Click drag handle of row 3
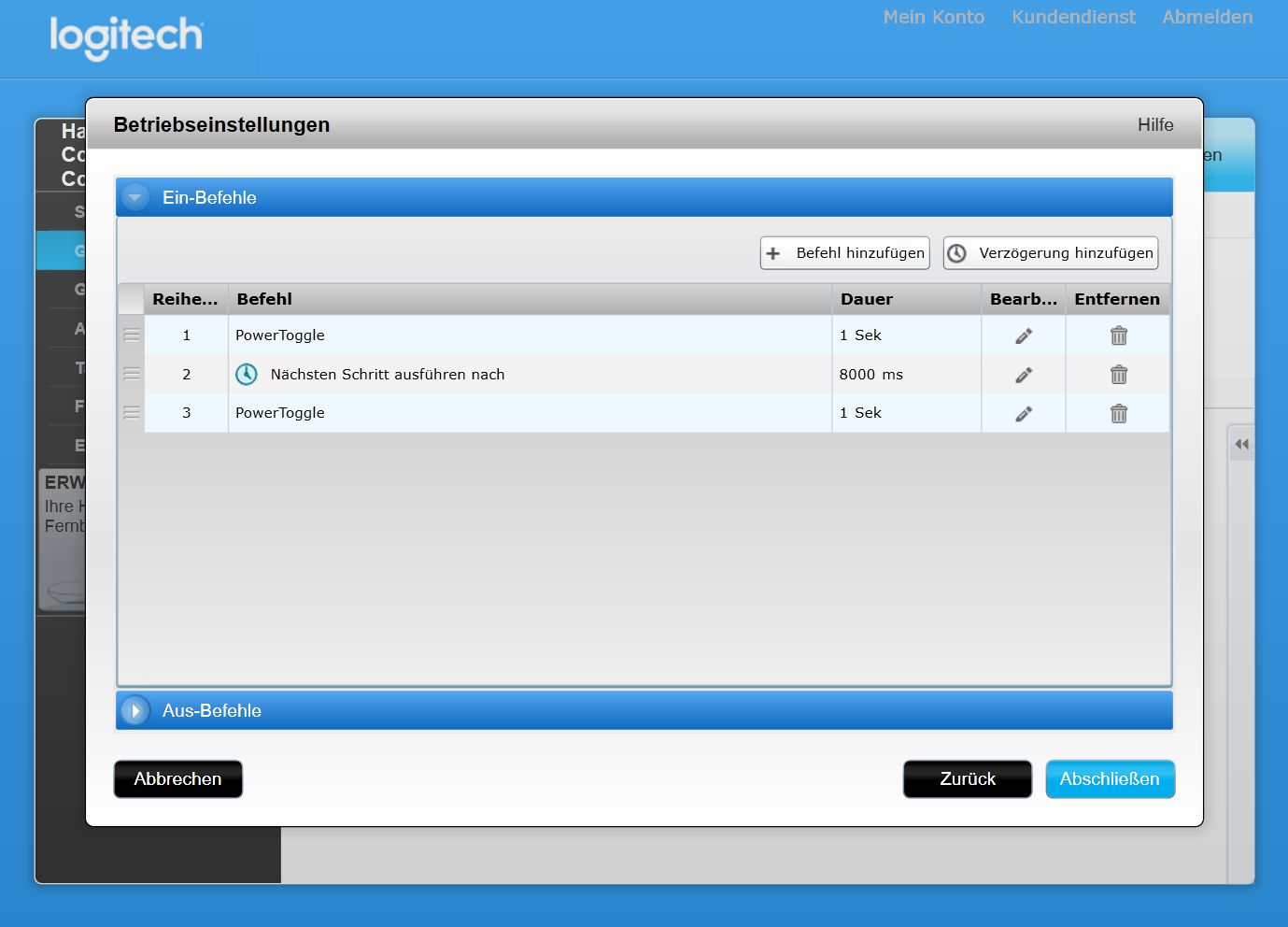The image size is (1288, 927). (132, 413)
